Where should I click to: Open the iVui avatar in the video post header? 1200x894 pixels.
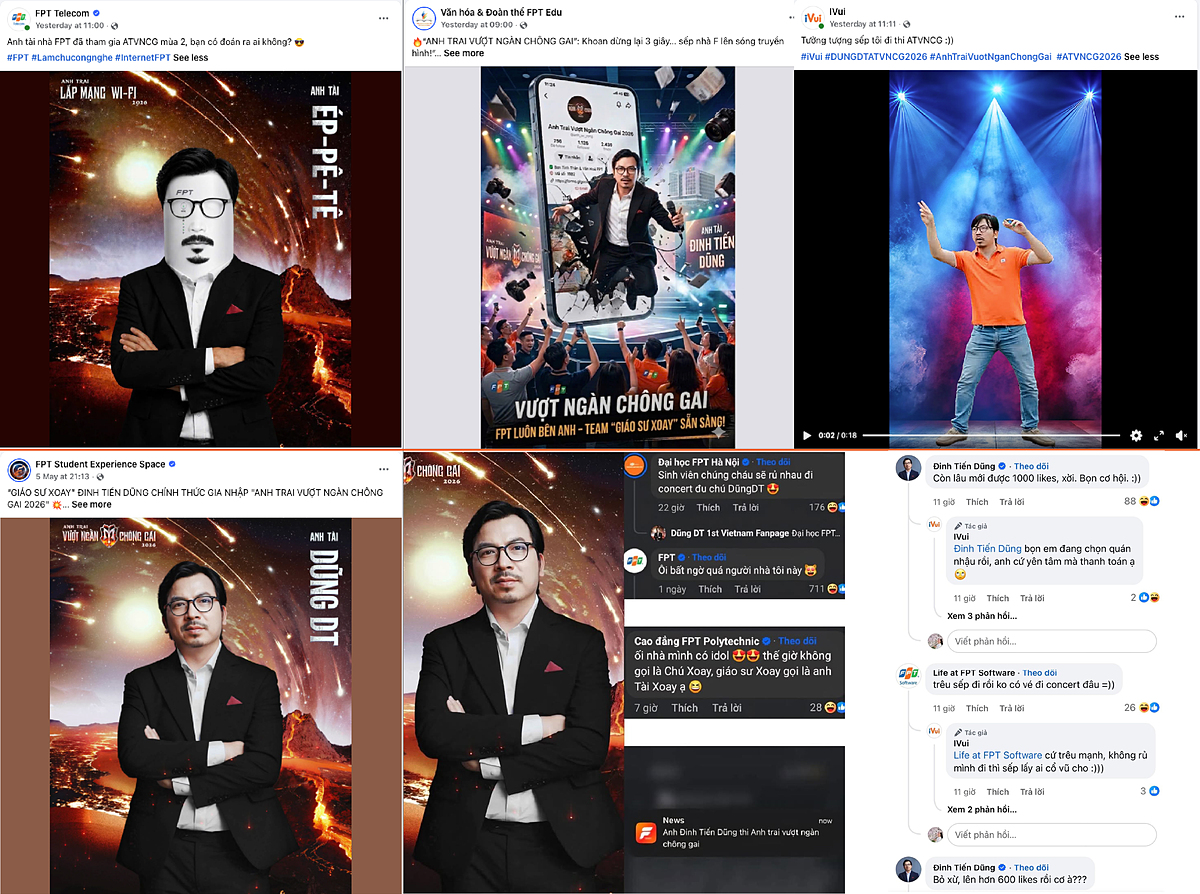pyautogui.click(x=813, y=18)
